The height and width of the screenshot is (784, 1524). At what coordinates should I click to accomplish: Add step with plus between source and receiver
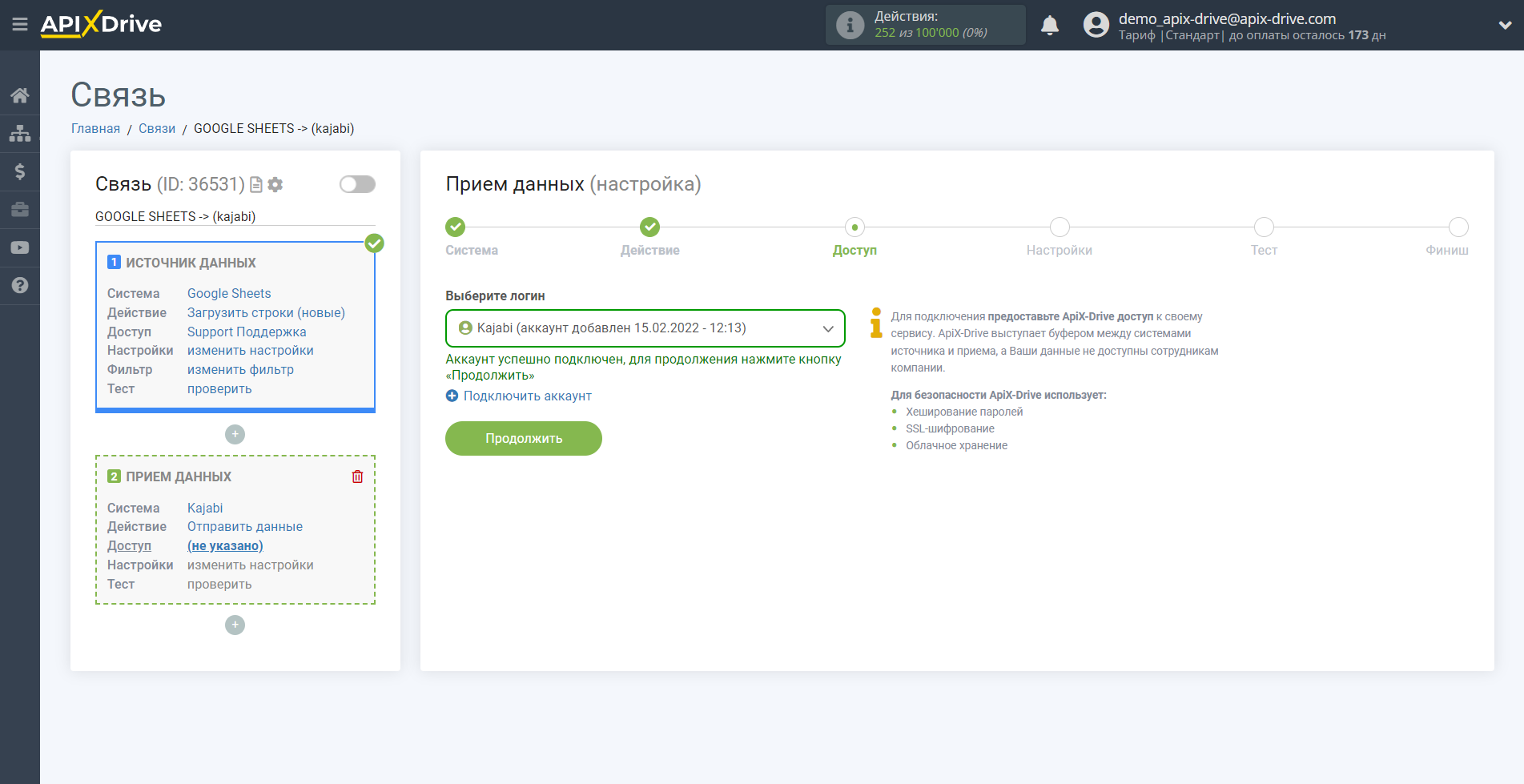pos(235,434)
